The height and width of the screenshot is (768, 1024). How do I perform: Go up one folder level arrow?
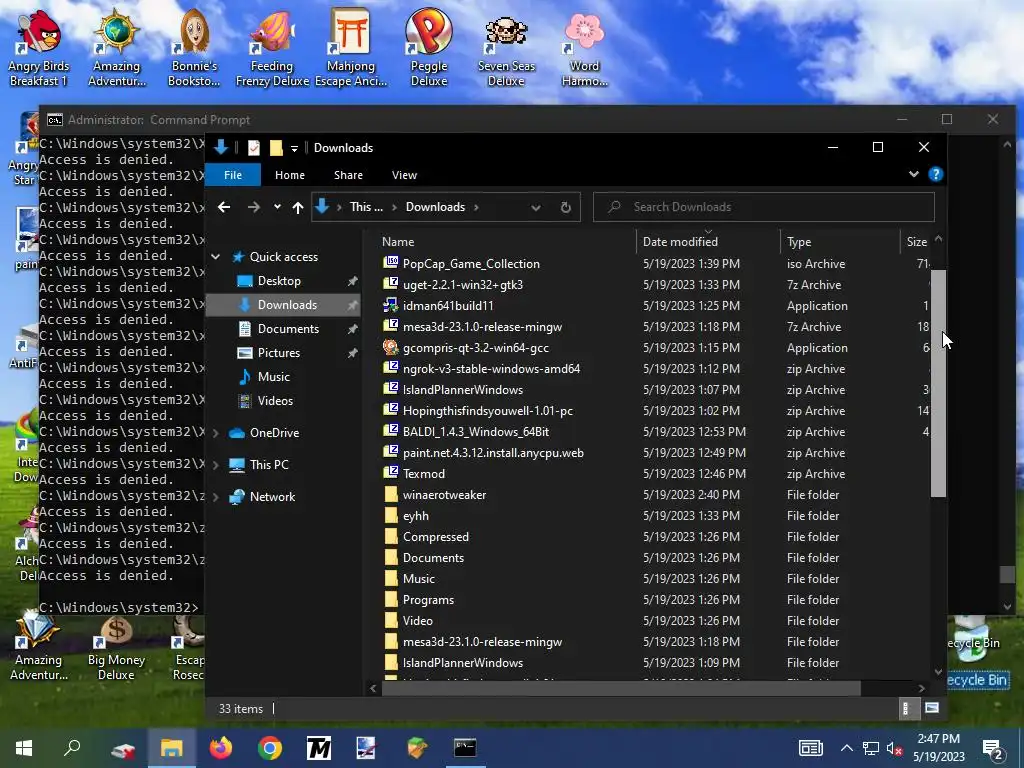coord(298,207)
